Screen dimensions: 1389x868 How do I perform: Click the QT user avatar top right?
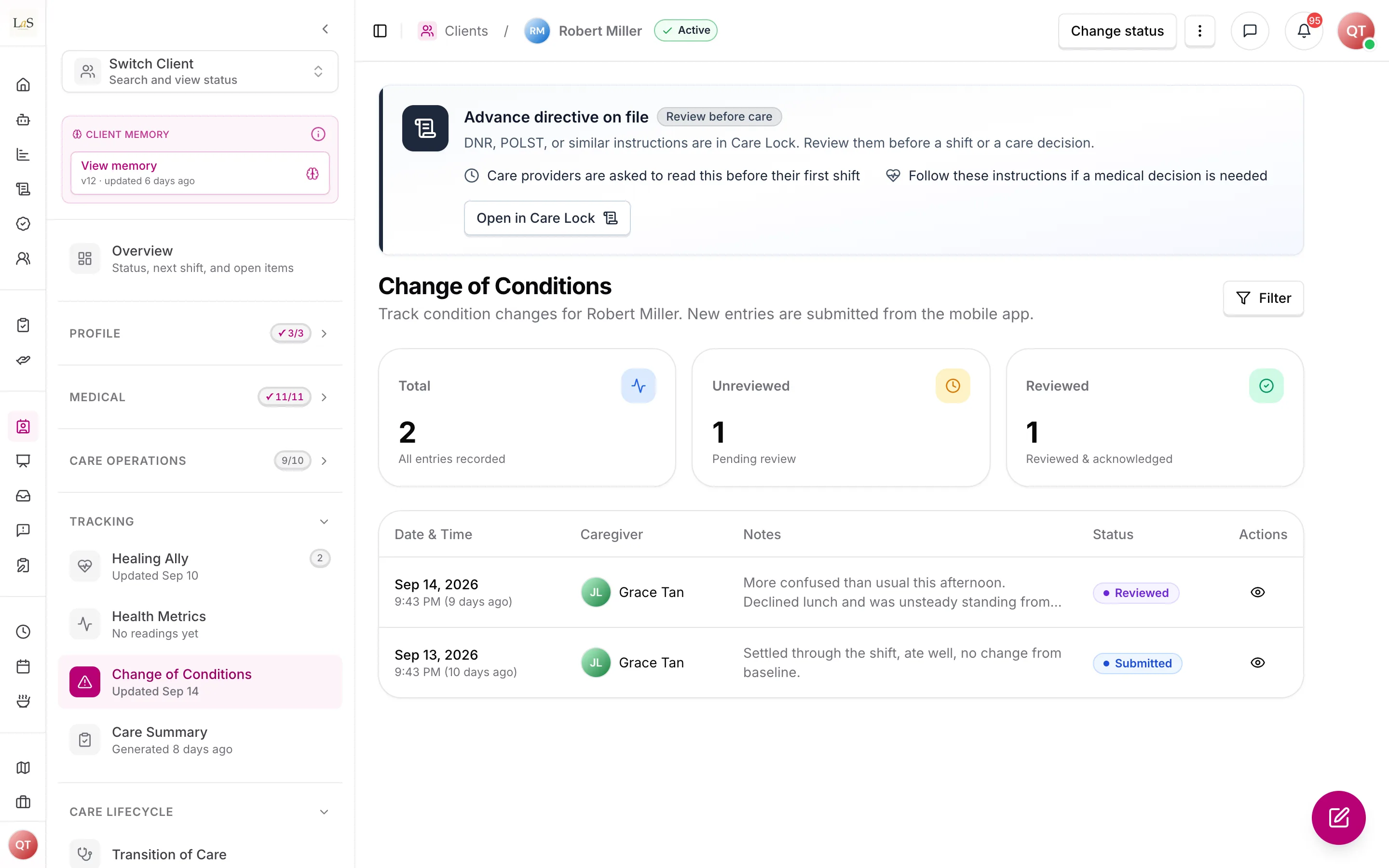point(1356,31)
